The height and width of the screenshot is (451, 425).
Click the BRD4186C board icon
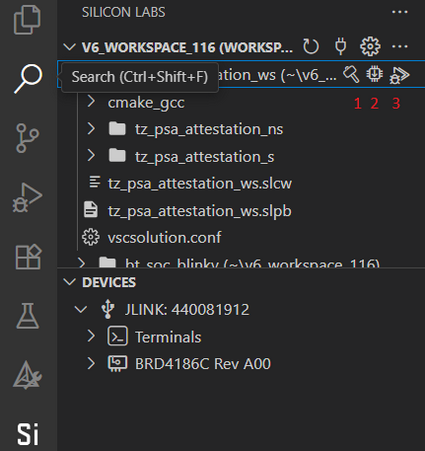(x=117, y=364)
